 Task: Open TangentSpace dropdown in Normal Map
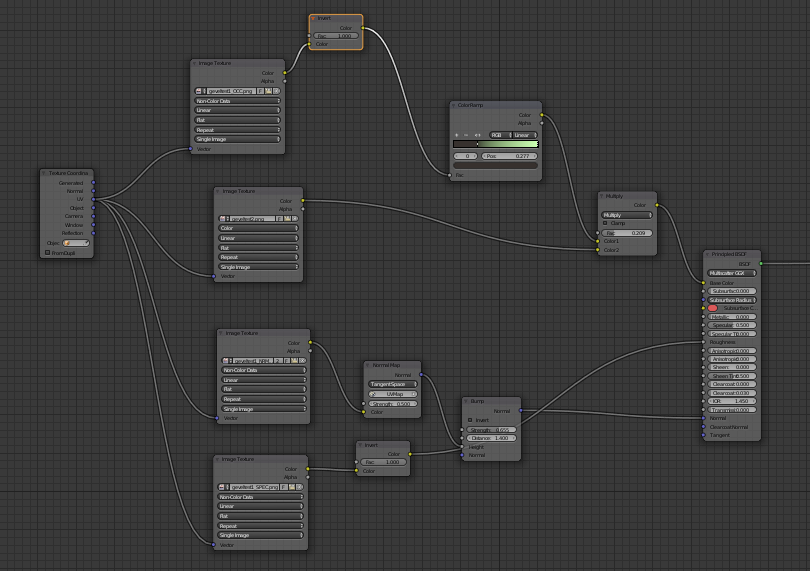pyautogui.click(x=393, y=384)
